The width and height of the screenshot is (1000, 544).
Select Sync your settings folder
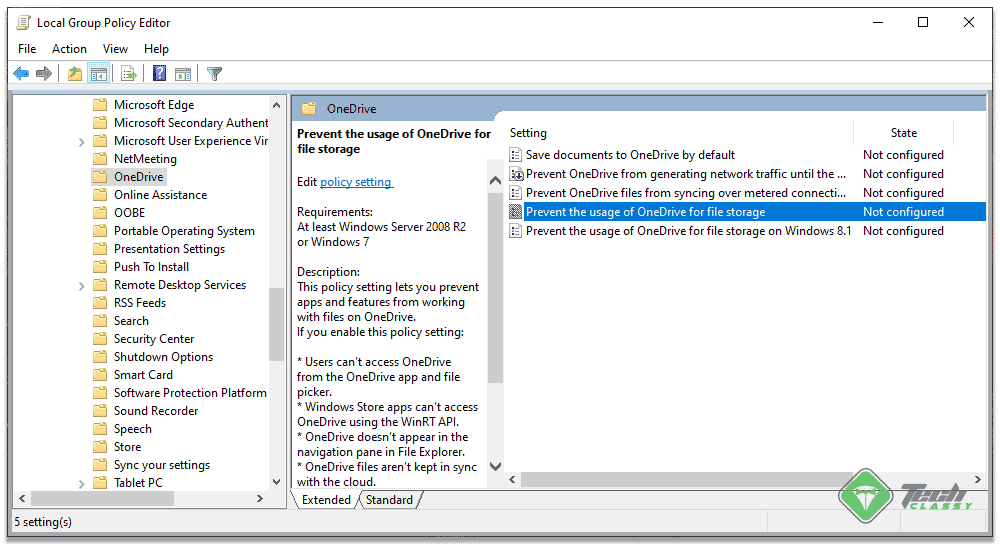click(162, 465)
